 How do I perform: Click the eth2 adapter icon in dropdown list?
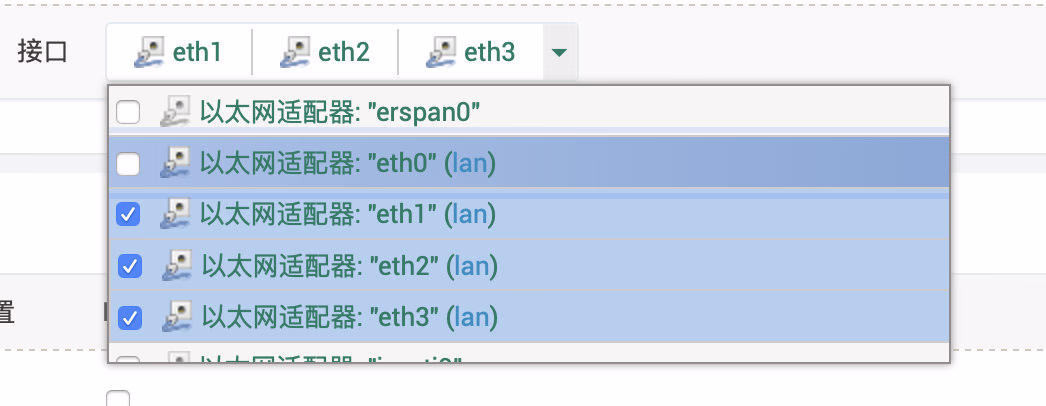coord(174,265)
